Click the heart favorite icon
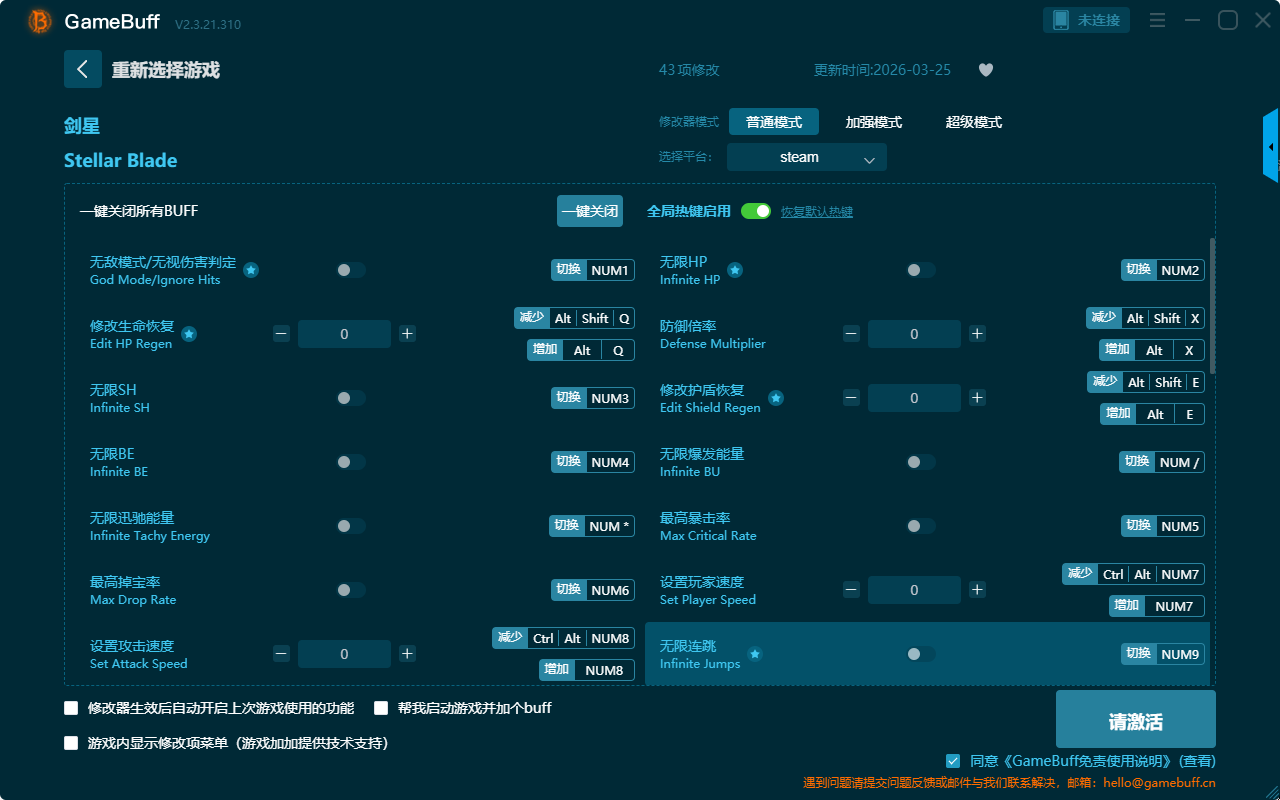 click(985, 70)
